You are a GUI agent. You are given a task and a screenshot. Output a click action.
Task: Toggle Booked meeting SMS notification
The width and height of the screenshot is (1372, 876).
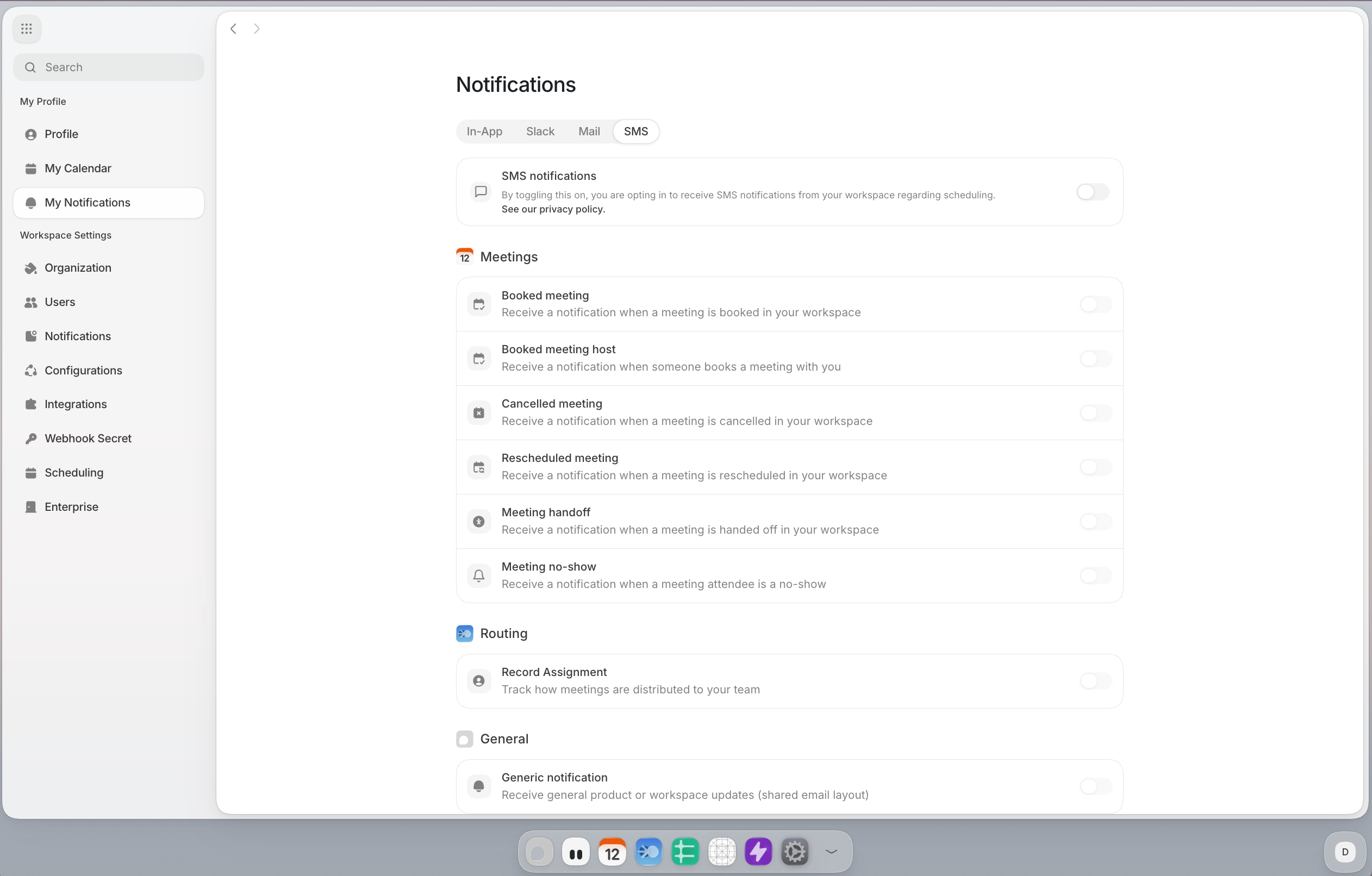pos(1096,304)
